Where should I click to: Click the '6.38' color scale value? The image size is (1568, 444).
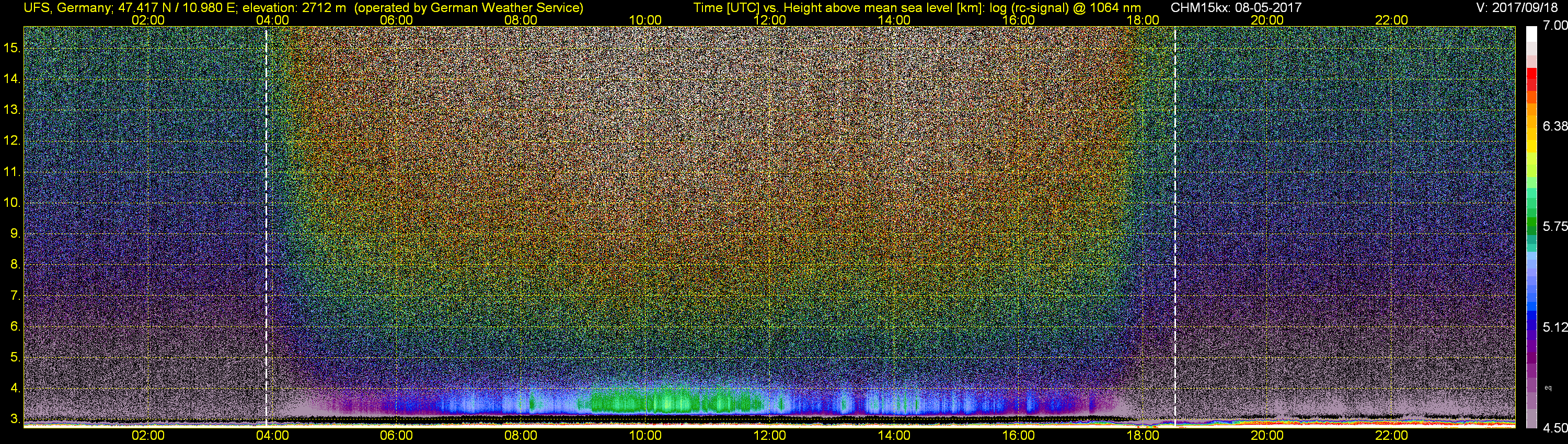click(1555, 126)
